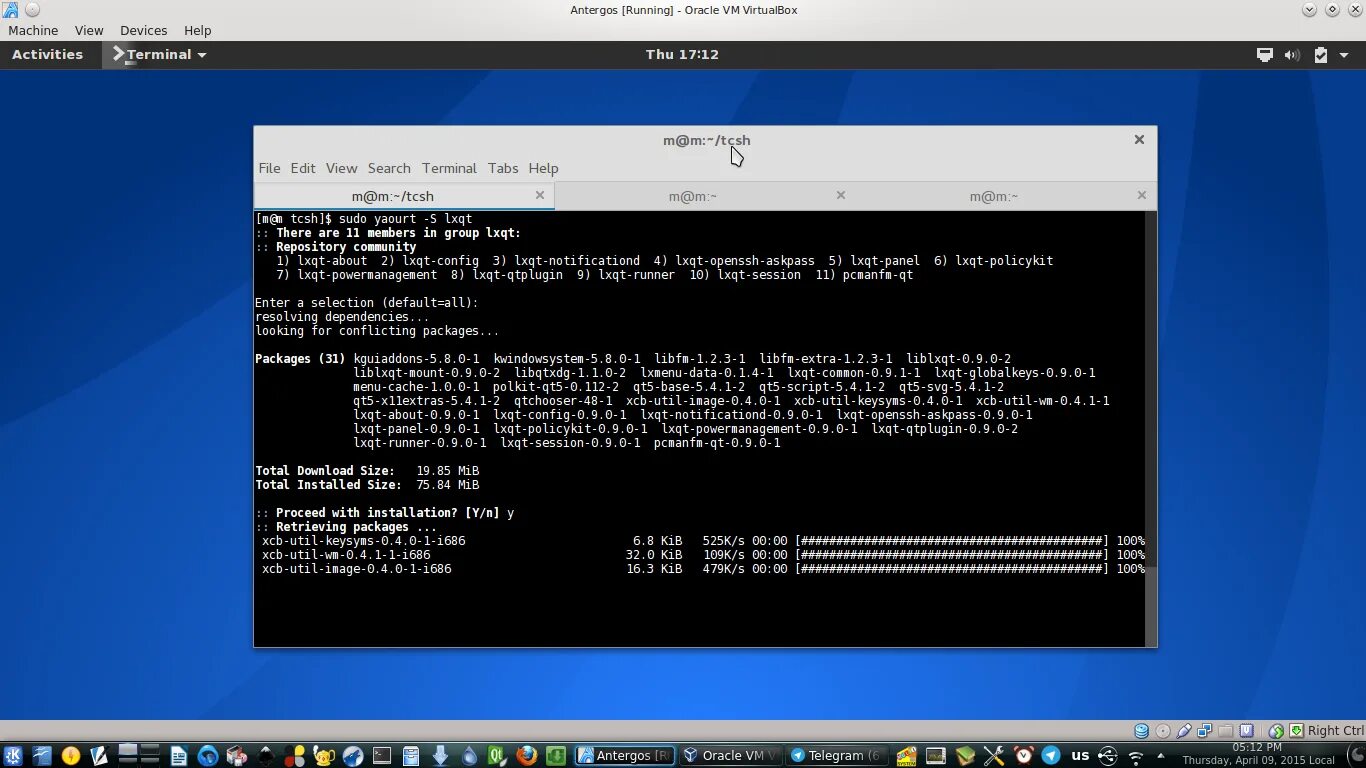Click the taskbar date and time clock
The height and width of the screenshot is (768, 1366).
click(x=1258, y=754)
